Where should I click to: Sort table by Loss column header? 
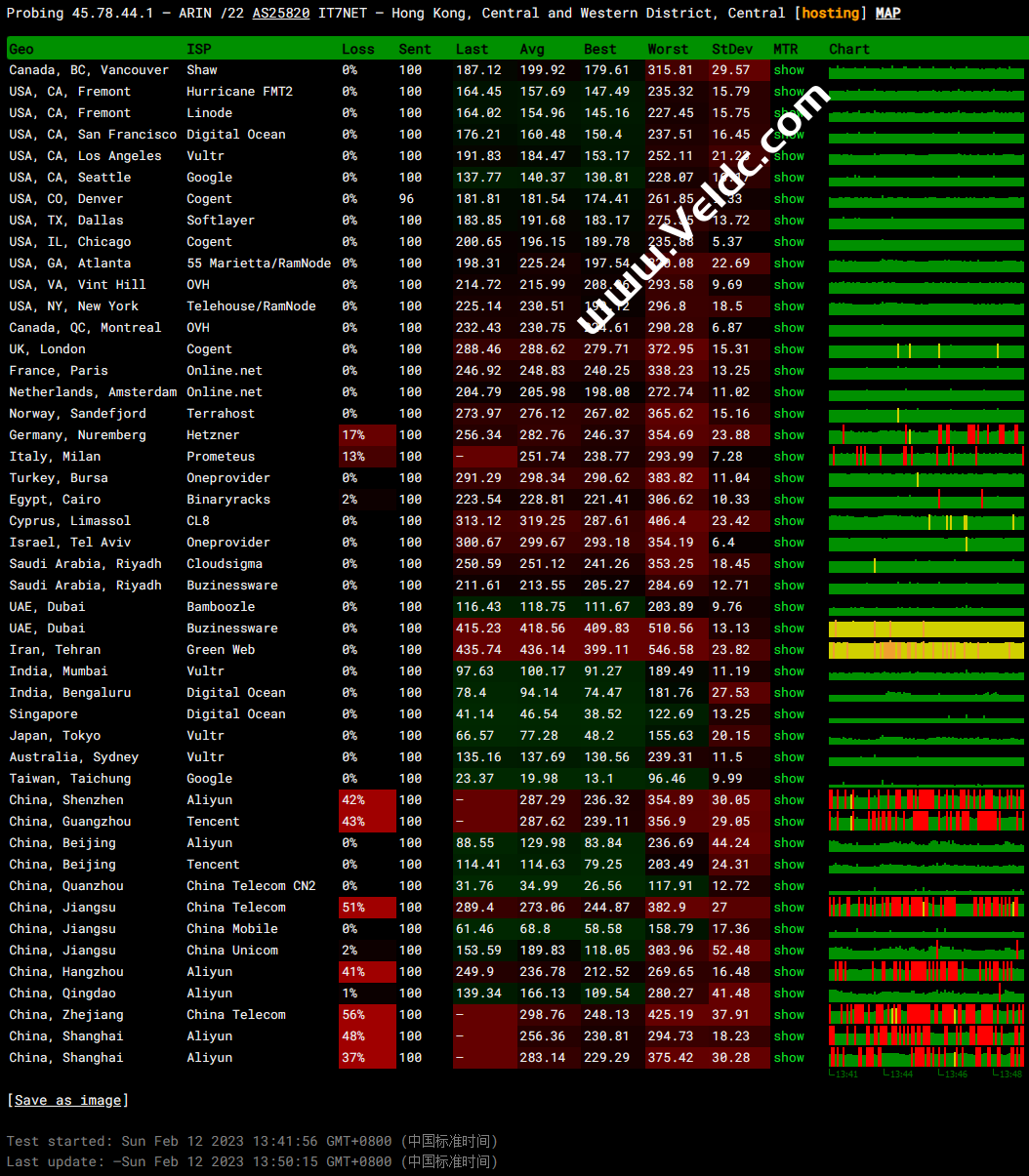[358, 49]
